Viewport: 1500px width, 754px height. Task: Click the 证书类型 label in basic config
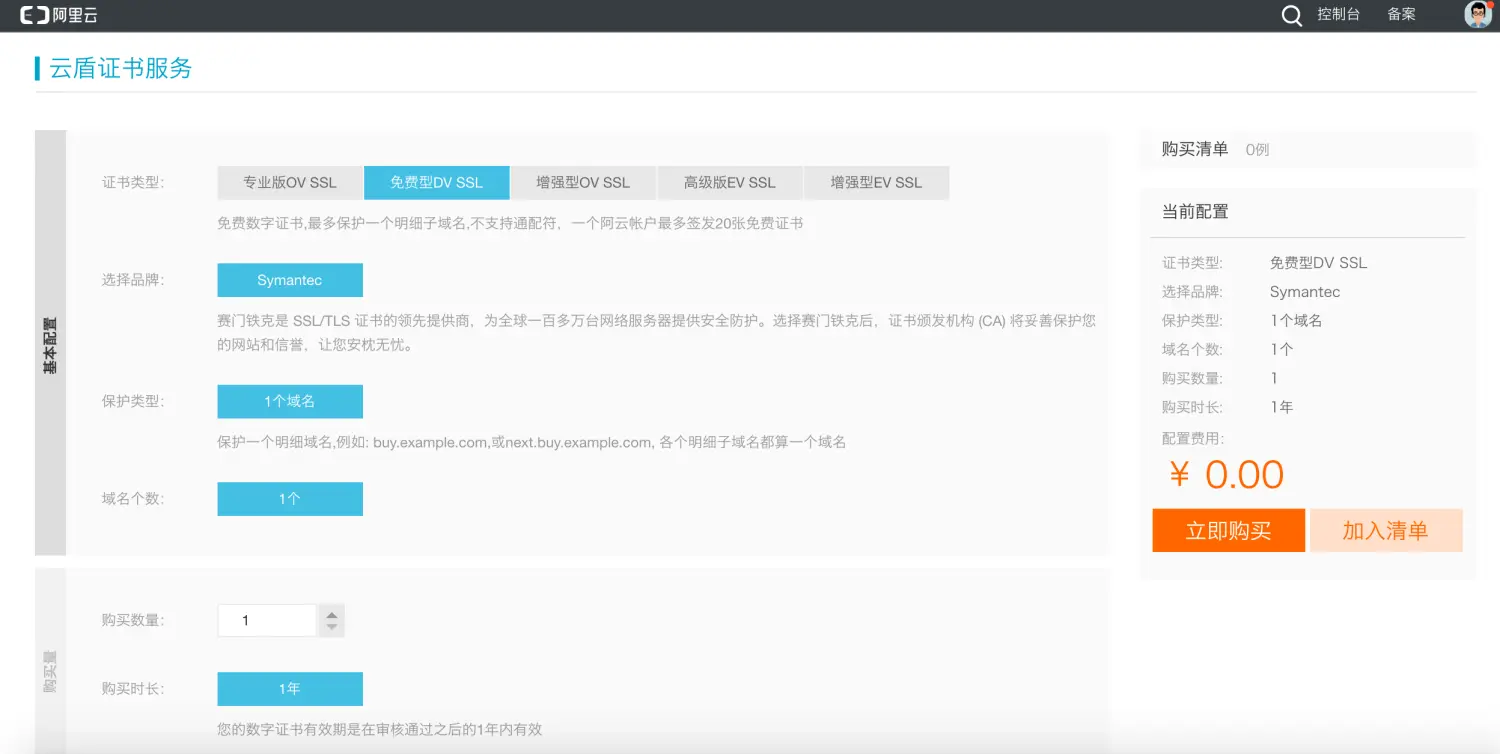point(133,183)
